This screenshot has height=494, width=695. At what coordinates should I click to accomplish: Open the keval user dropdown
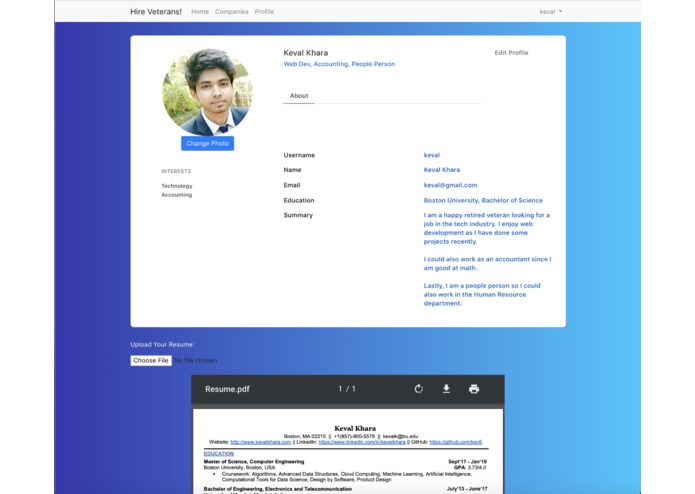tap(551, 12)
